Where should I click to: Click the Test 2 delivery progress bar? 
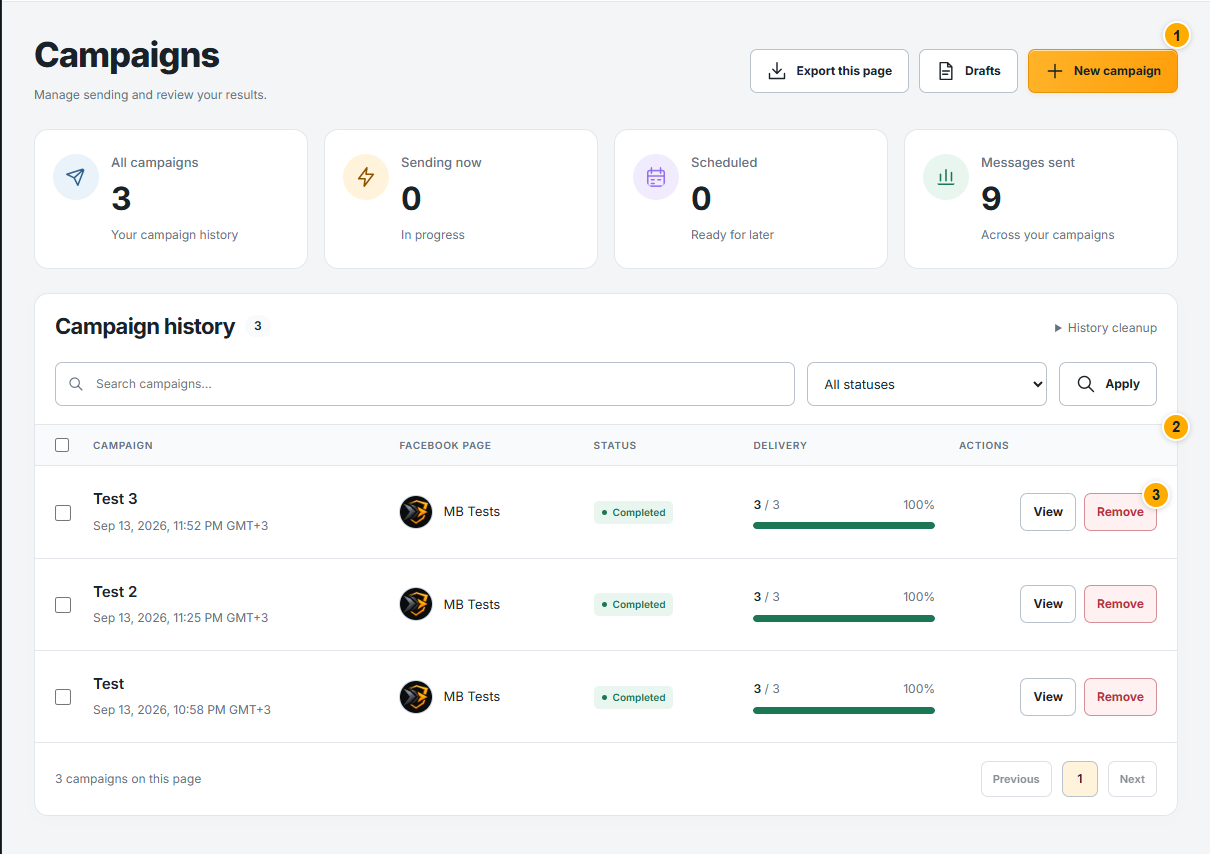(x=844, y=618)
